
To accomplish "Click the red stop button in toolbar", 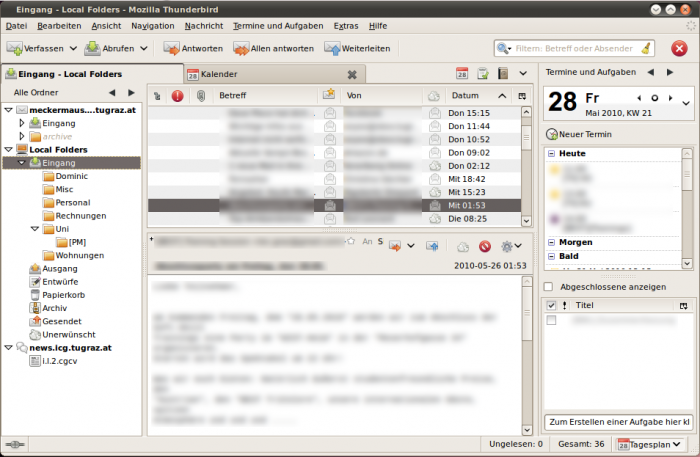I will [679, 48].
